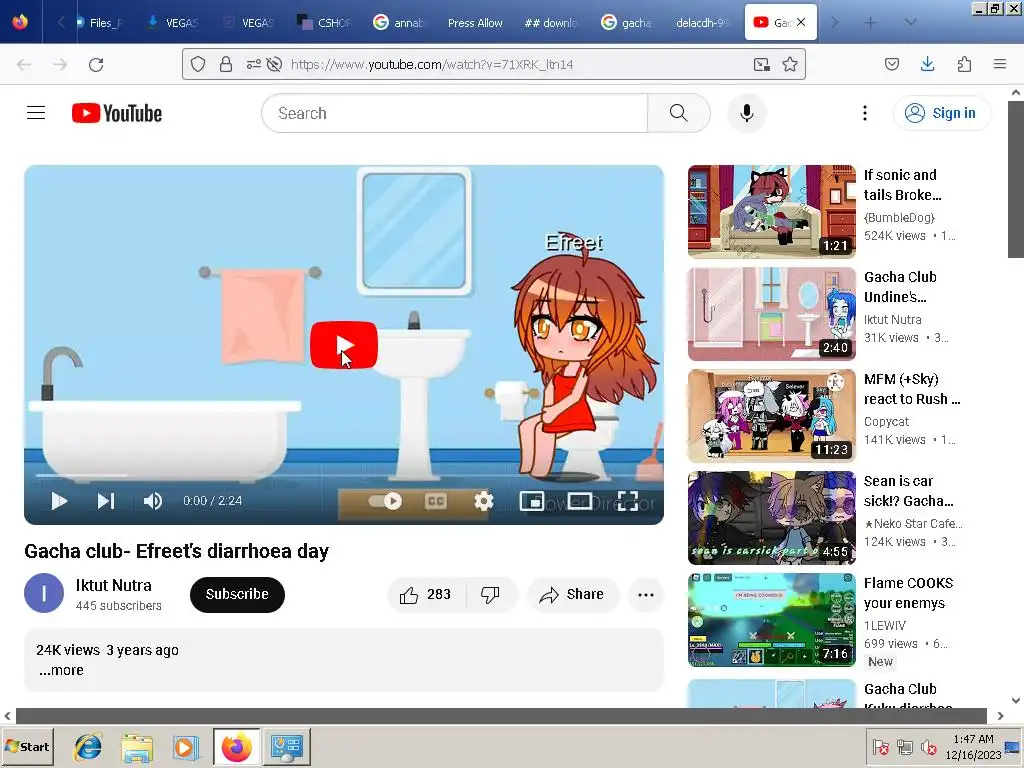Open the tracking protection shield
Screen dimensions: 1024x768
[x=198, y=64]
